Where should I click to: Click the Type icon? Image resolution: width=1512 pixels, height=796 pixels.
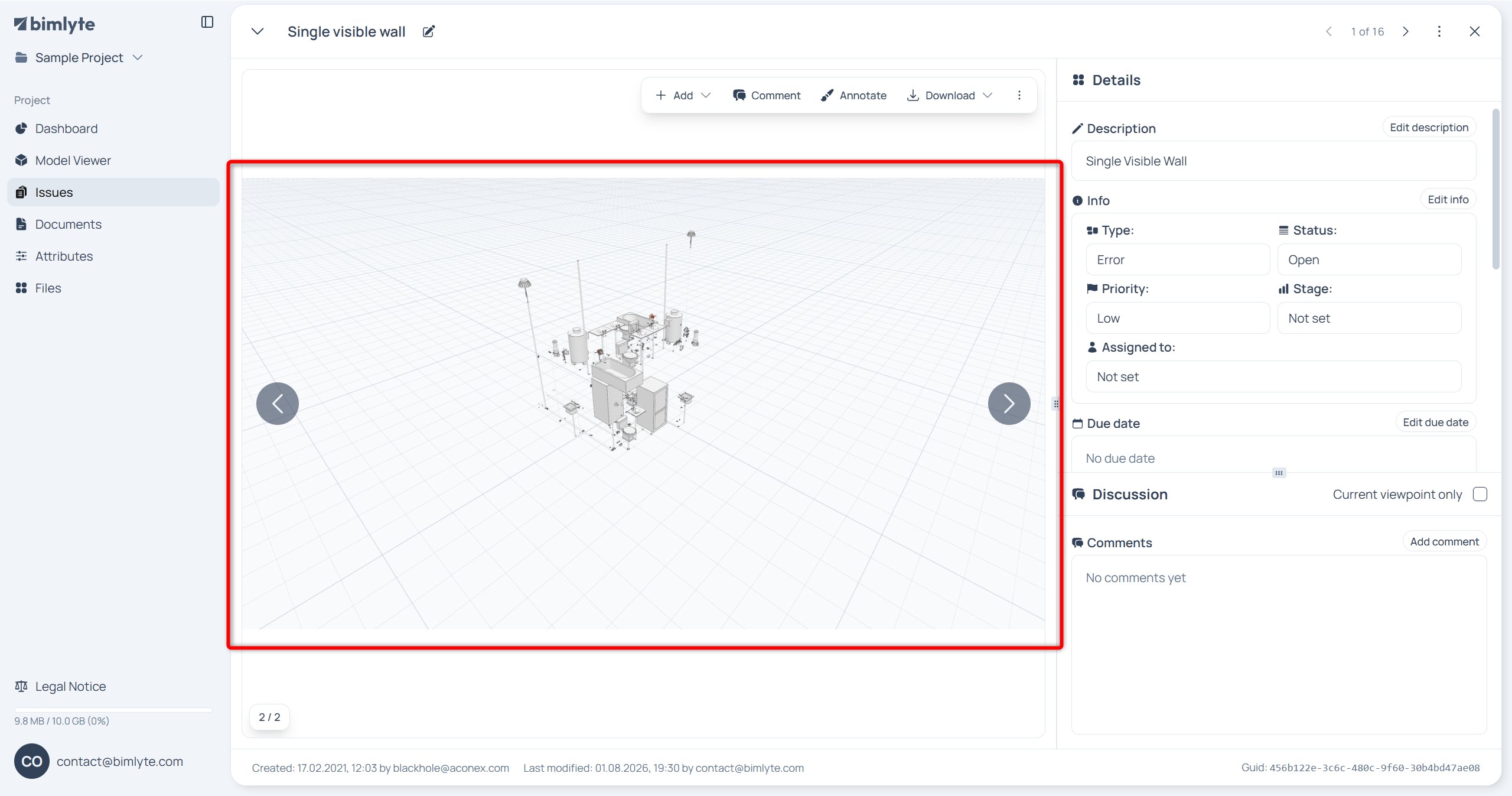(x=1092, y=230)
